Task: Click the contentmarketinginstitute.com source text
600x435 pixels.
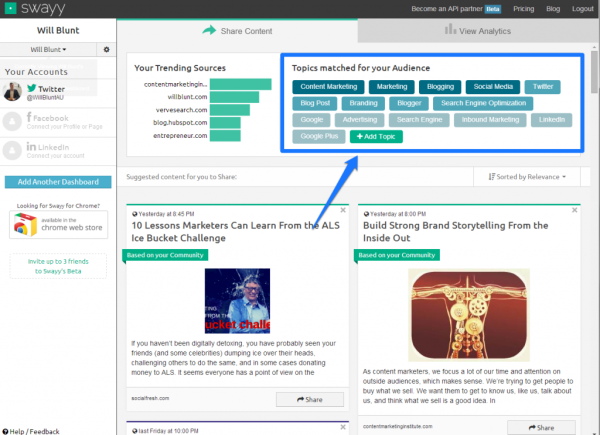Action: pos(398,426)
